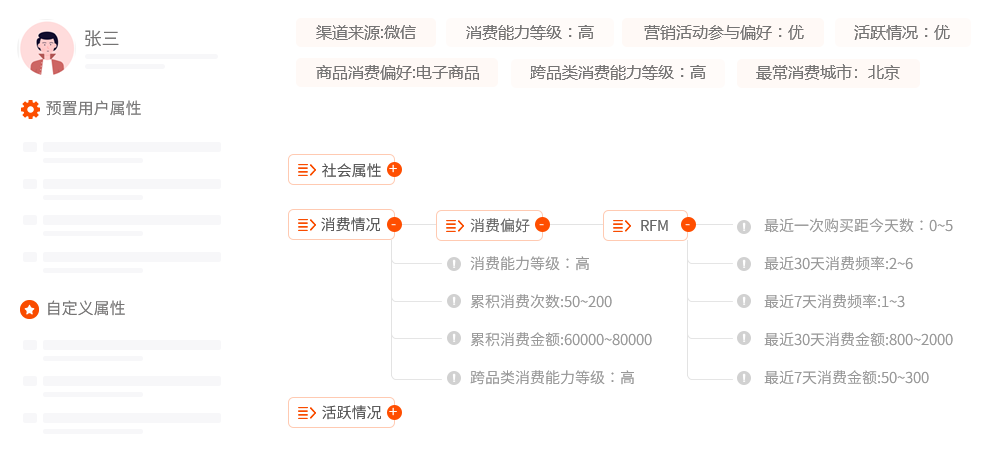Select the 渠道来源:微信 tag
The height and width of the screenshot is (460, 1004).
pyautogui.click(x=366, y=32)
